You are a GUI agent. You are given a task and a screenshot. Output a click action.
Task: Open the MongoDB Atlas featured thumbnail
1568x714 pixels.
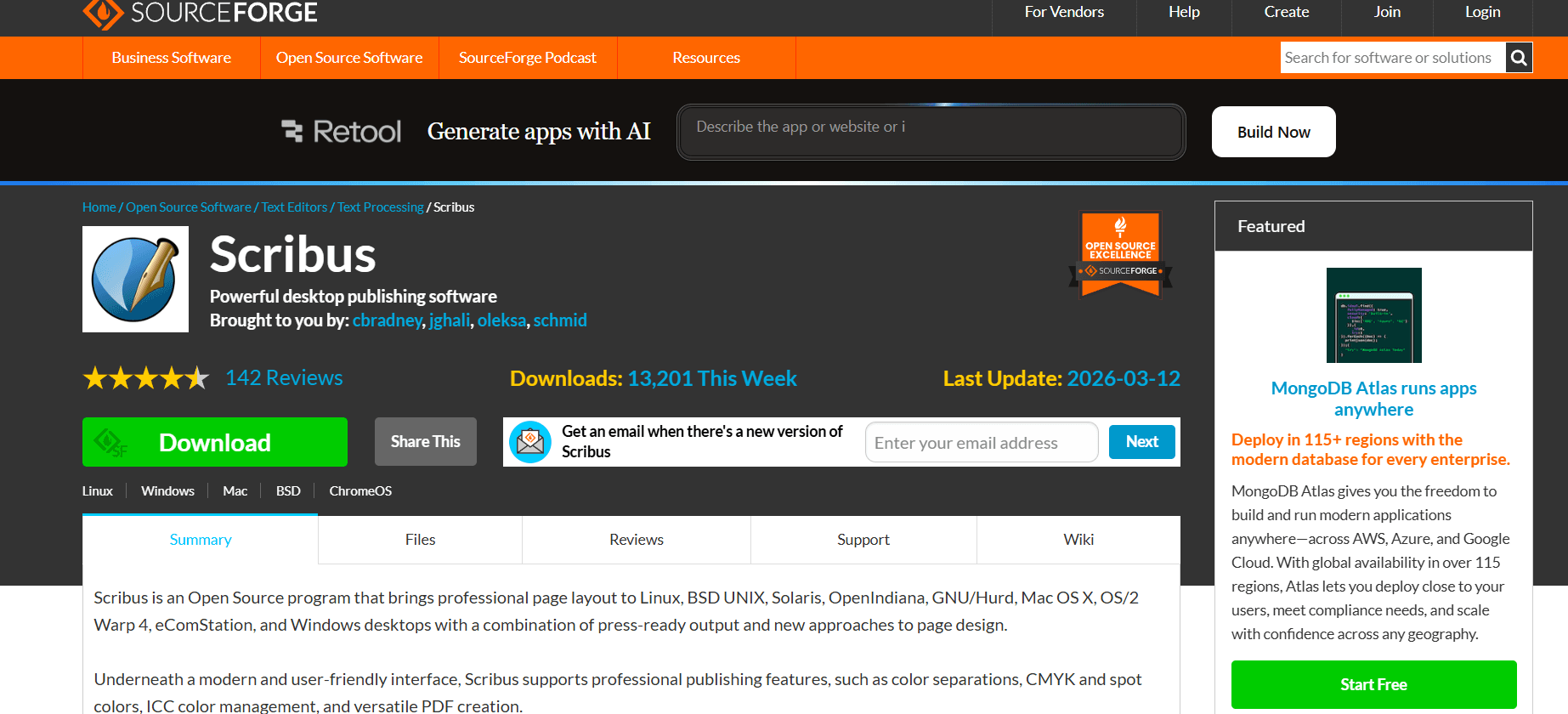coord(1373,315)
